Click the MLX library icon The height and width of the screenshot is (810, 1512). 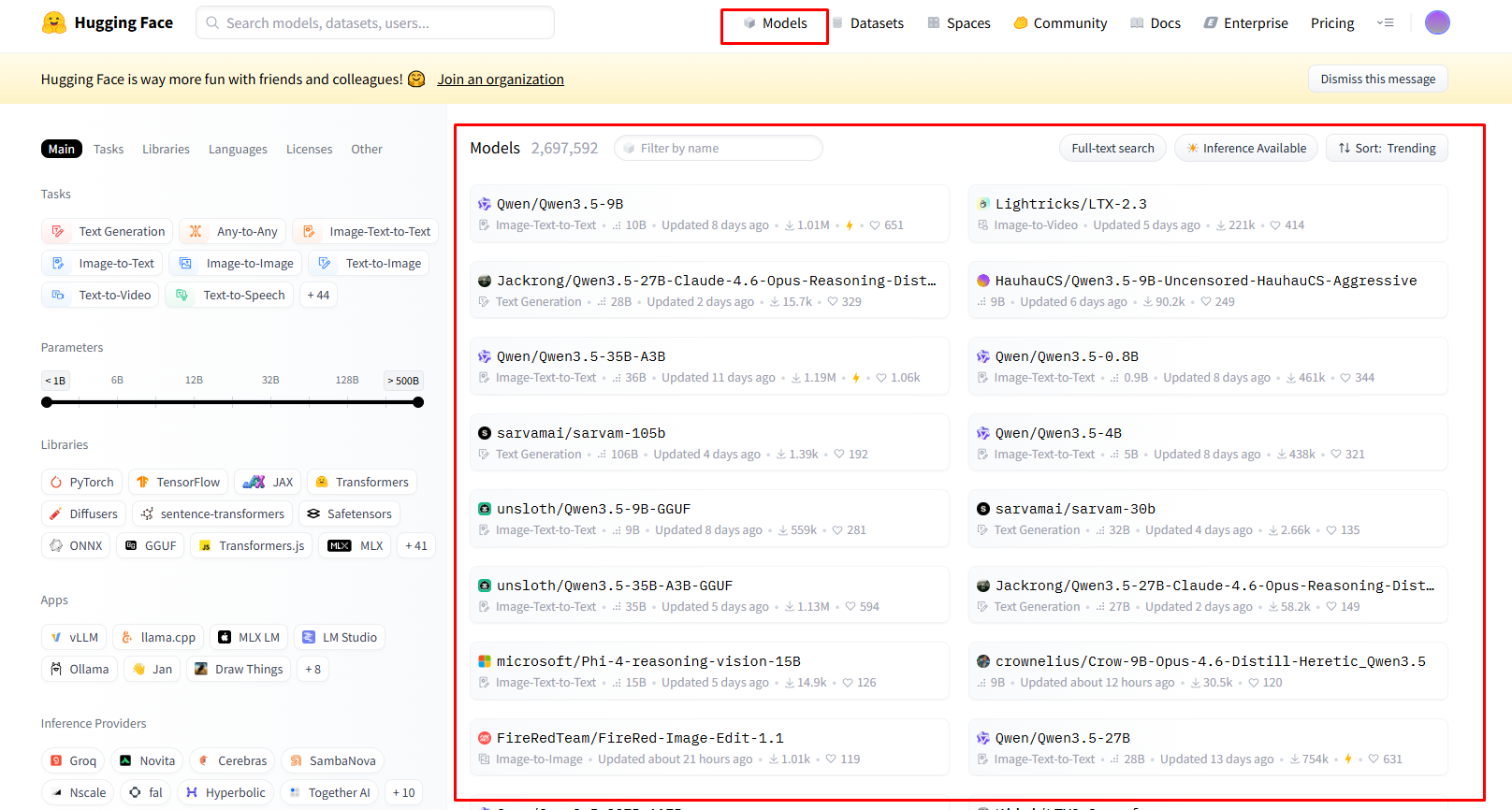point(340,545)
